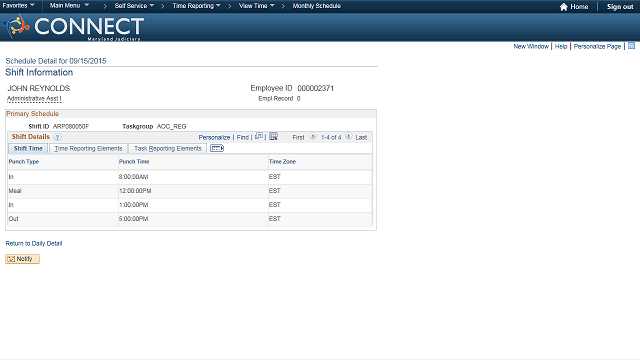
Task: Open the New Window link
Action: coord(531,47)
